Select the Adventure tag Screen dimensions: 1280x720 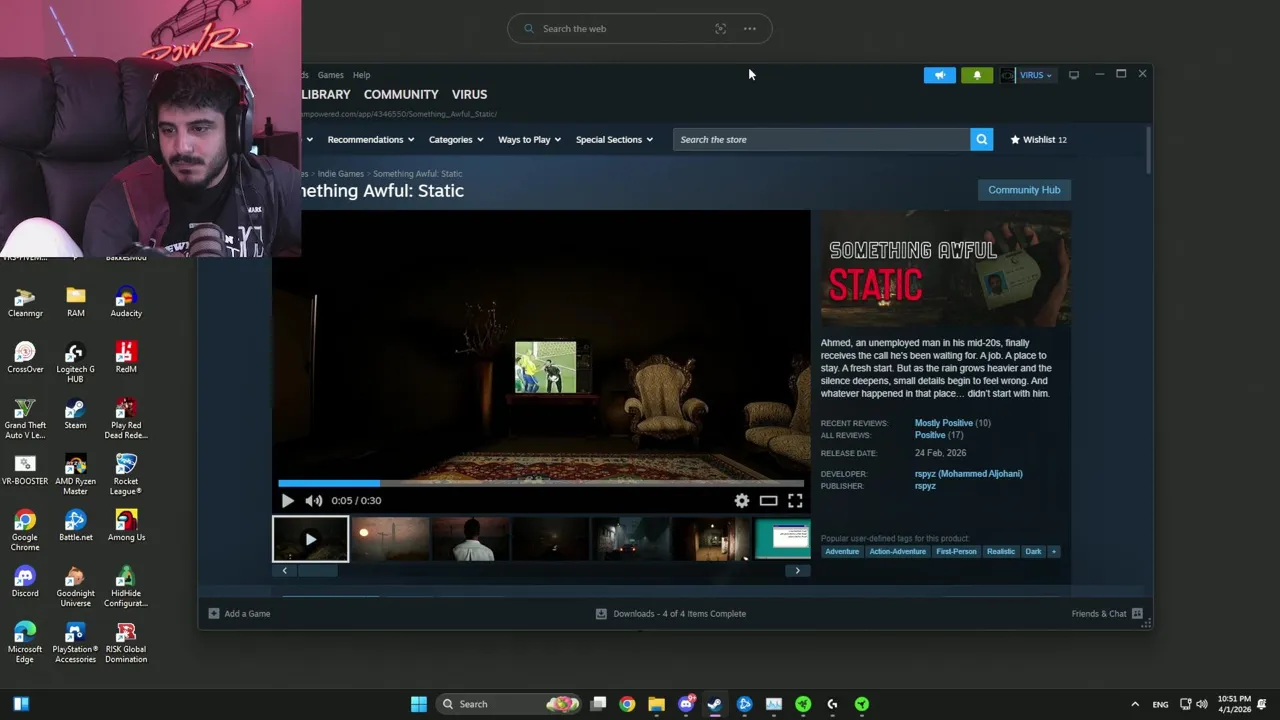(x=842, y=552)
